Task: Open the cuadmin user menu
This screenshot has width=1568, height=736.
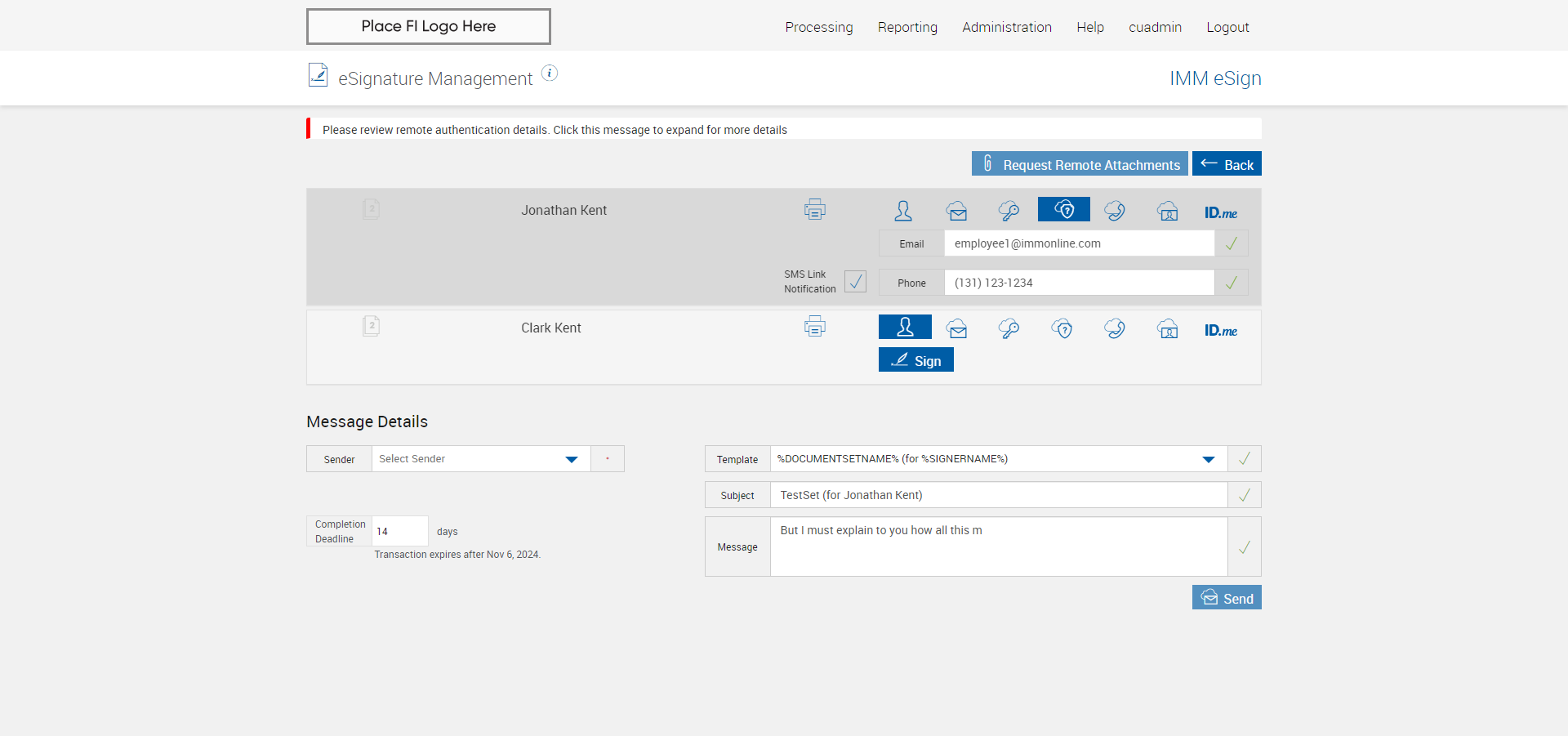Action: [1155, 27]
